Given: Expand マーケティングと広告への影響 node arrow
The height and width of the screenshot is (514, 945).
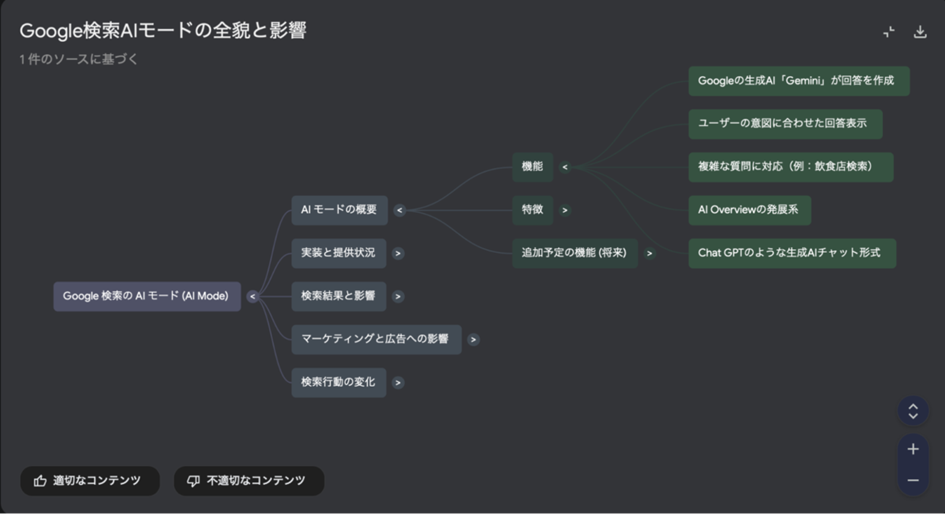Looking at the screenshot, I should (473, 339).
